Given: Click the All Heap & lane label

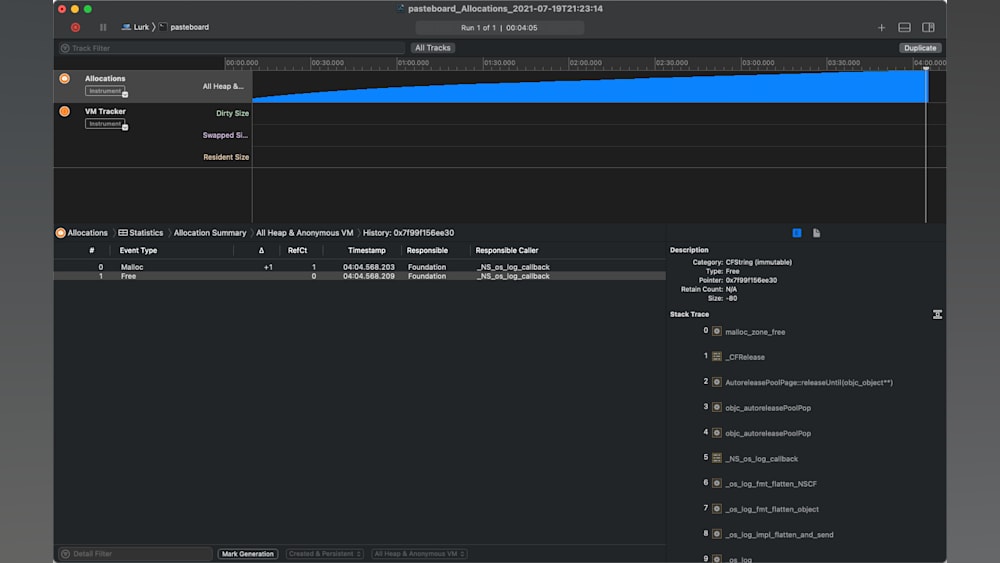Looking at the screenshot, I should (223, 86).
